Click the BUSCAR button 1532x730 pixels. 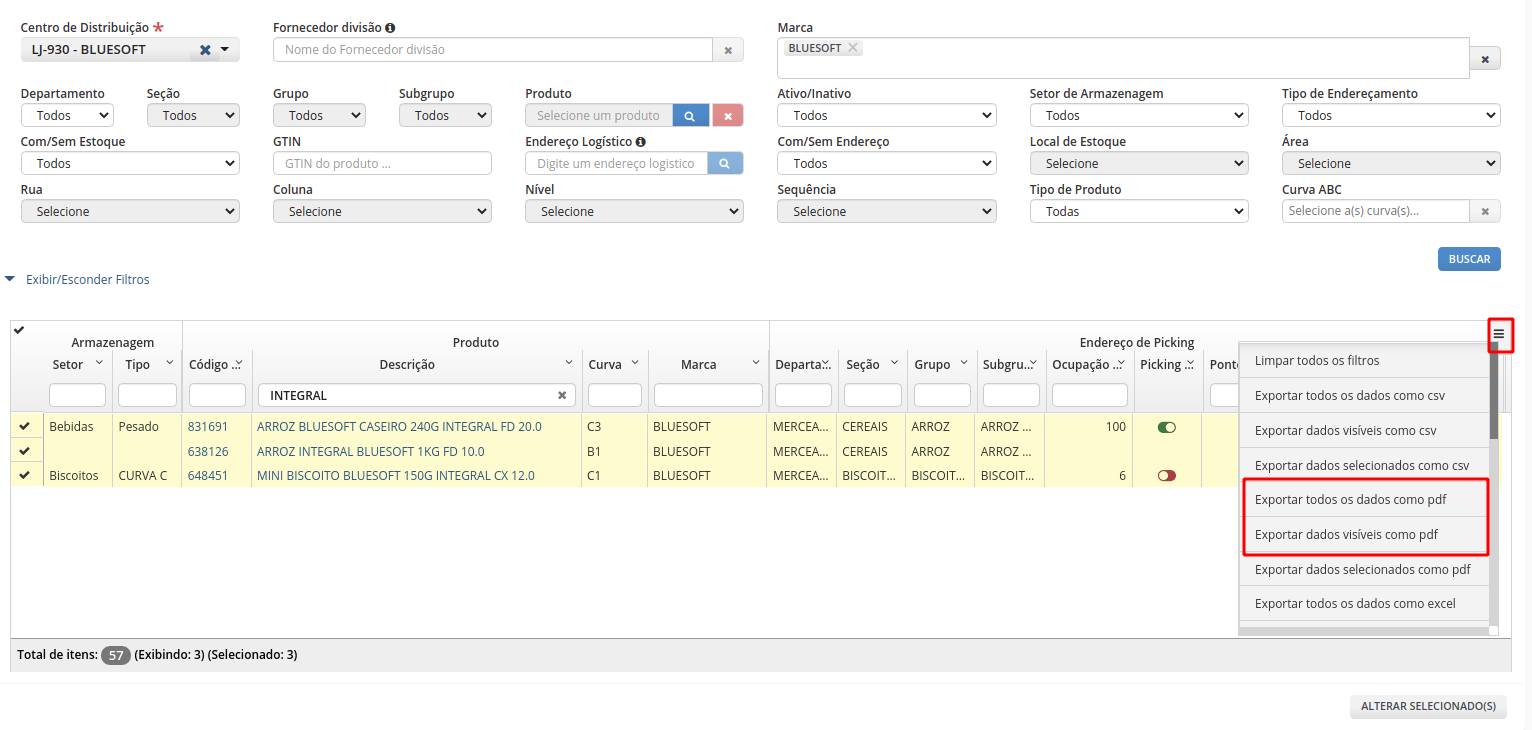point(1469,259)
